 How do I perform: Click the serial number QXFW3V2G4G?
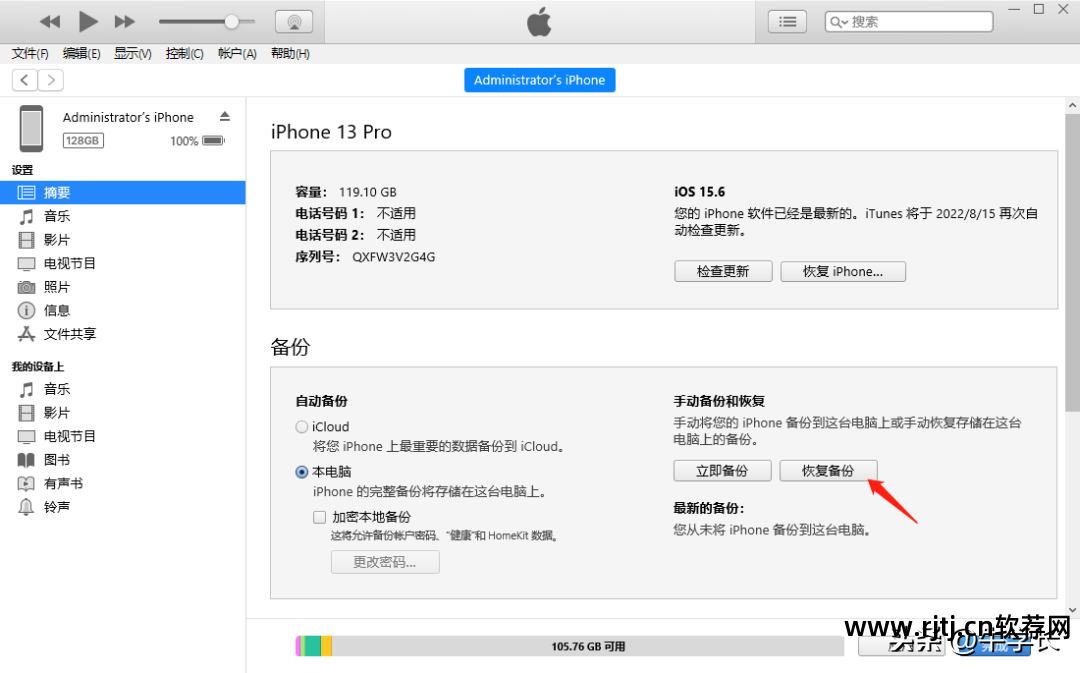click(393, 257)
